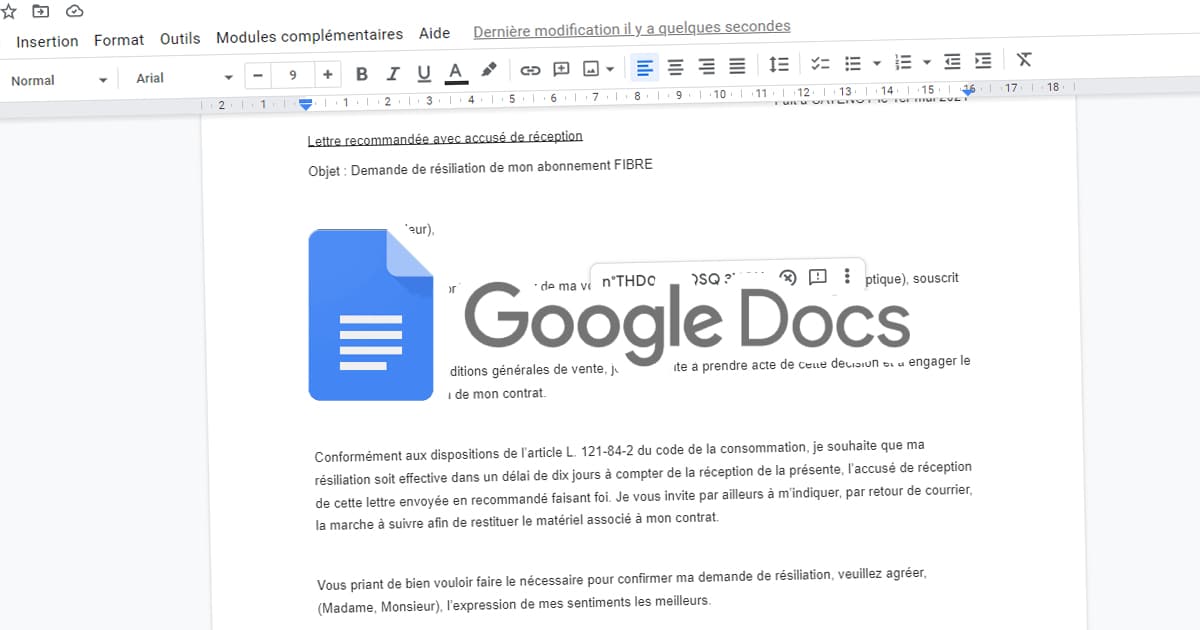Insert a numbered list

(904, 62)
